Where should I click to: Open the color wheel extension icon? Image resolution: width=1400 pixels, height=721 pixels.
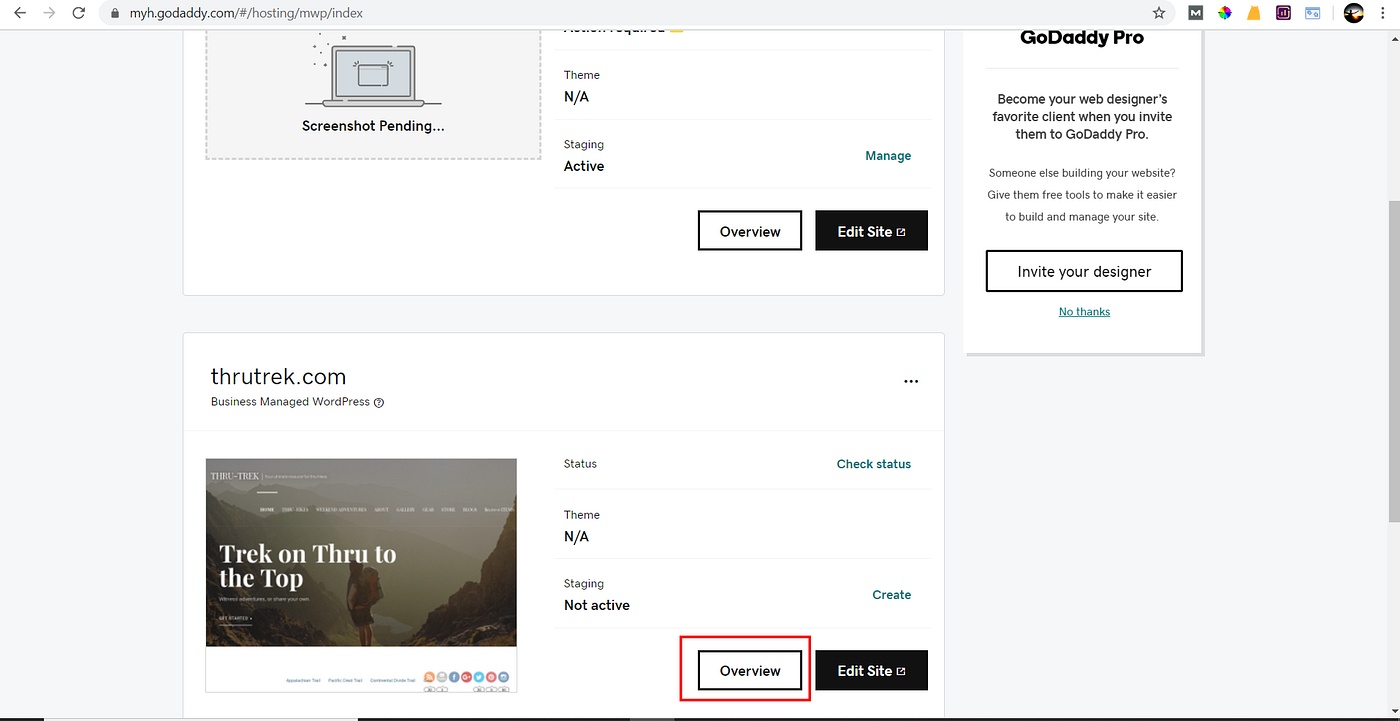tap(1224, 13)
